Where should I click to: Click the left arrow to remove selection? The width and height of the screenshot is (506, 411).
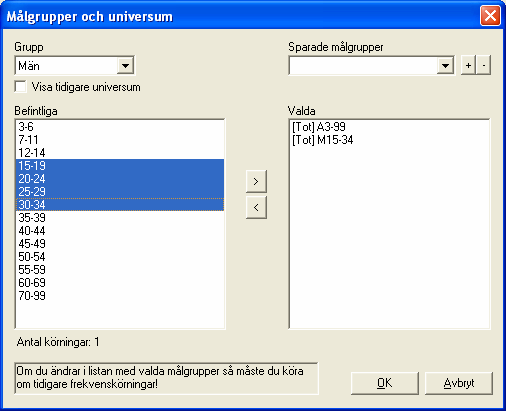(x=256, y=207)
